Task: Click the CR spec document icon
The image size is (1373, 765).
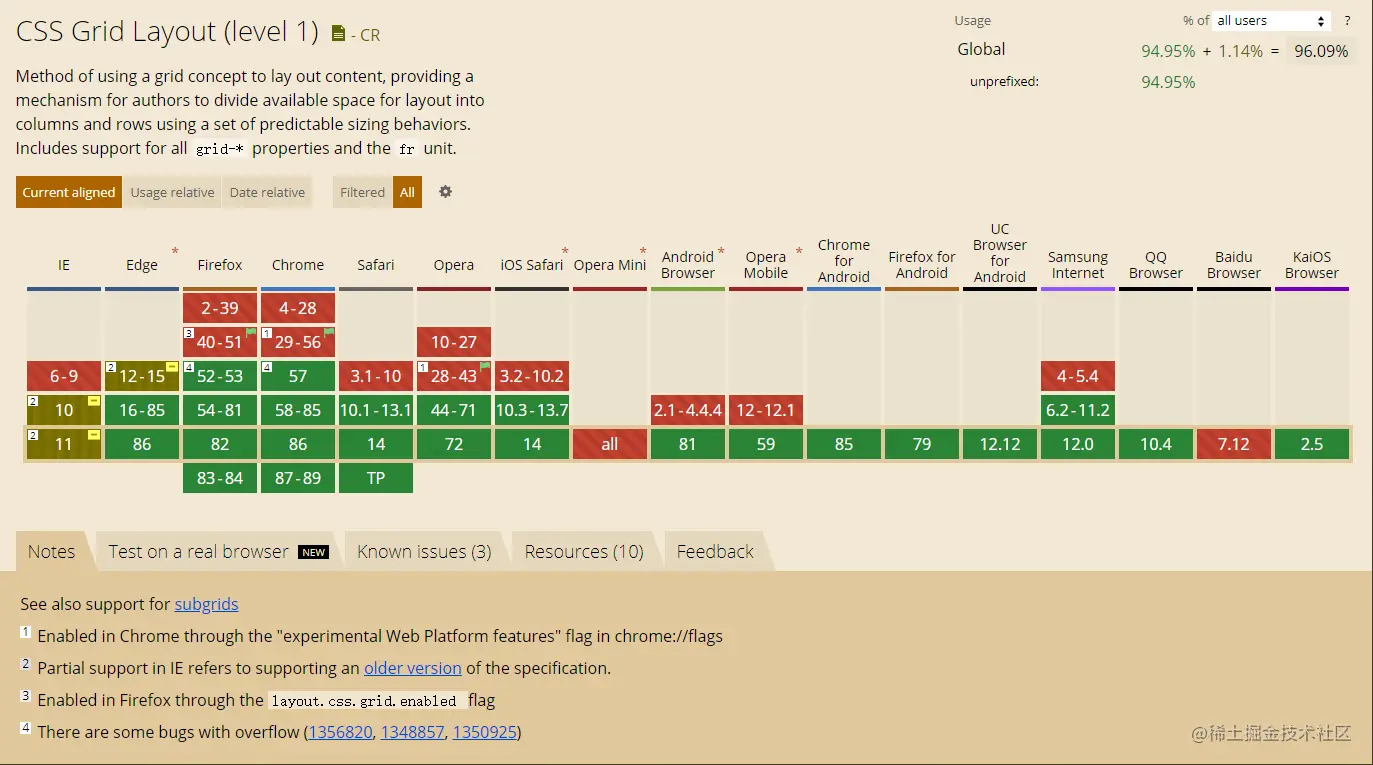Action: click(x=338, y=34)
